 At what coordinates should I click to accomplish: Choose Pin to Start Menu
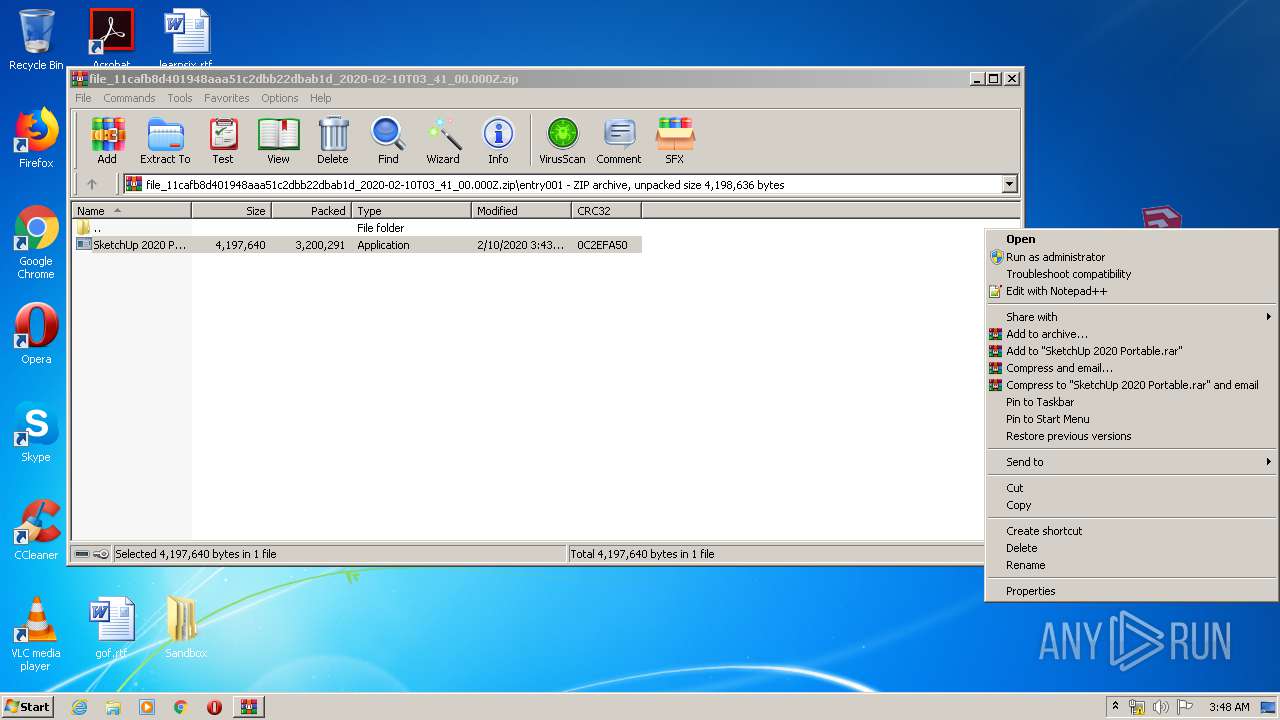pyautogui.click(x=1131, y=419)
